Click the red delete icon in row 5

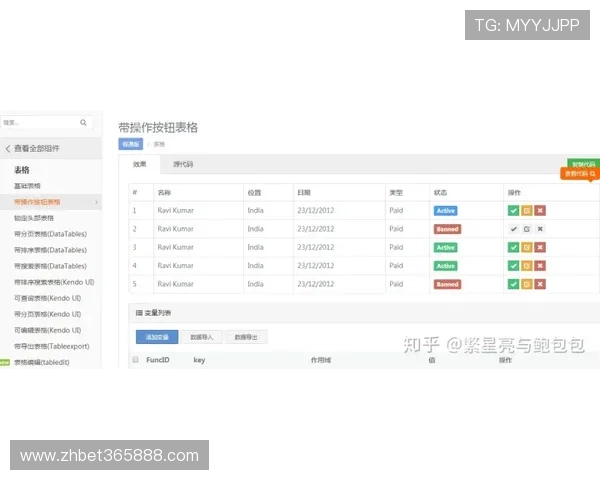540,284
